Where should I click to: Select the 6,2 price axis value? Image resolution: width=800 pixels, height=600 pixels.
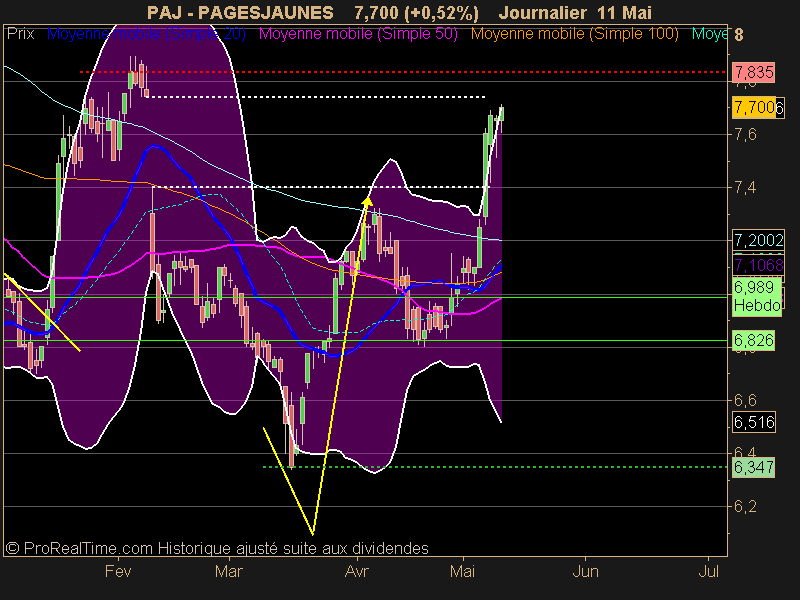pos(745,506)
